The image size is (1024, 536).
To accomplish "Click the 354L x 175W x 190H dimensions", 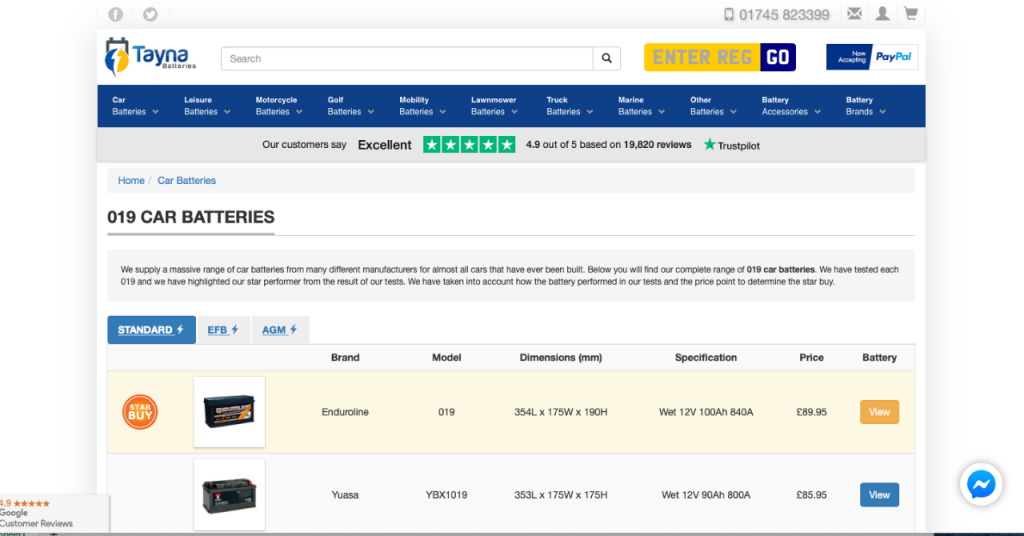I will coord(560,412).
